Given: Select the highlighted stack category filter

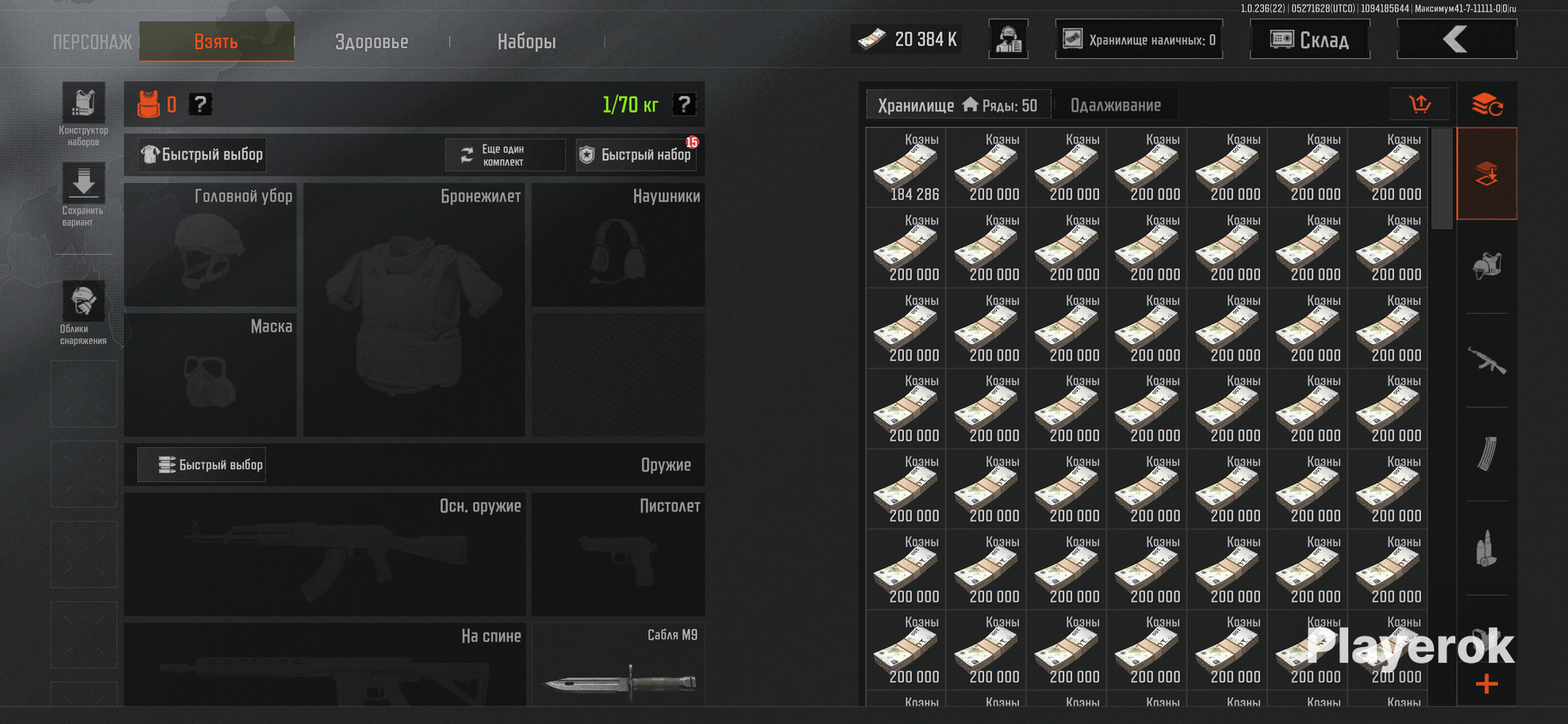Looking at the screenshot, I should tap(1487, 173).
